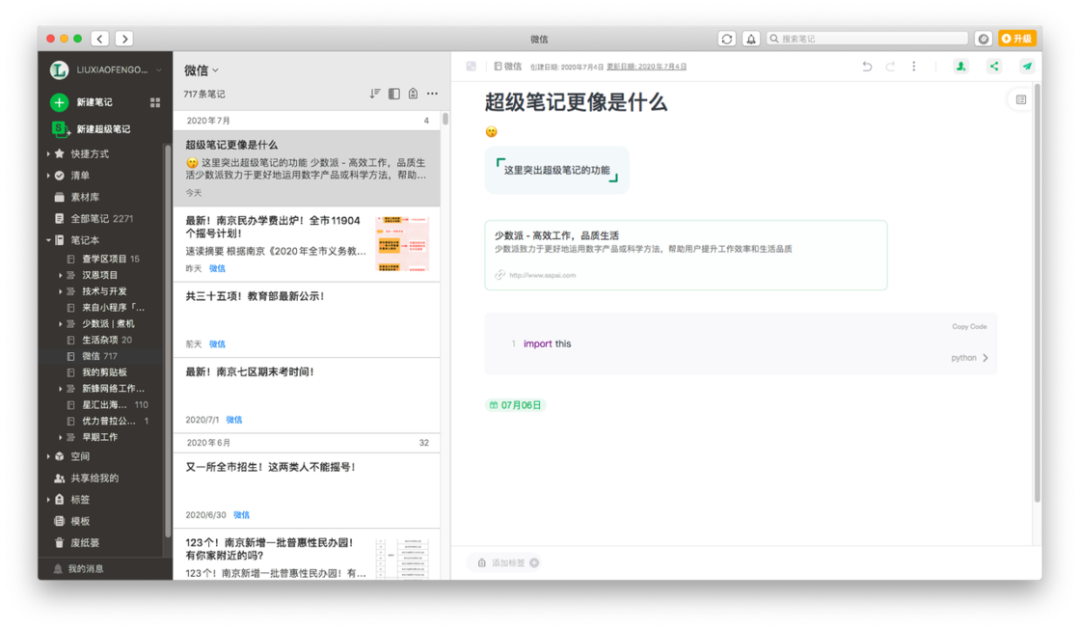Image resolution: width=1080 pixels, height=630 pixels.
Task: Click the undo arrow in note toolbar
Action: click(867, 66)
